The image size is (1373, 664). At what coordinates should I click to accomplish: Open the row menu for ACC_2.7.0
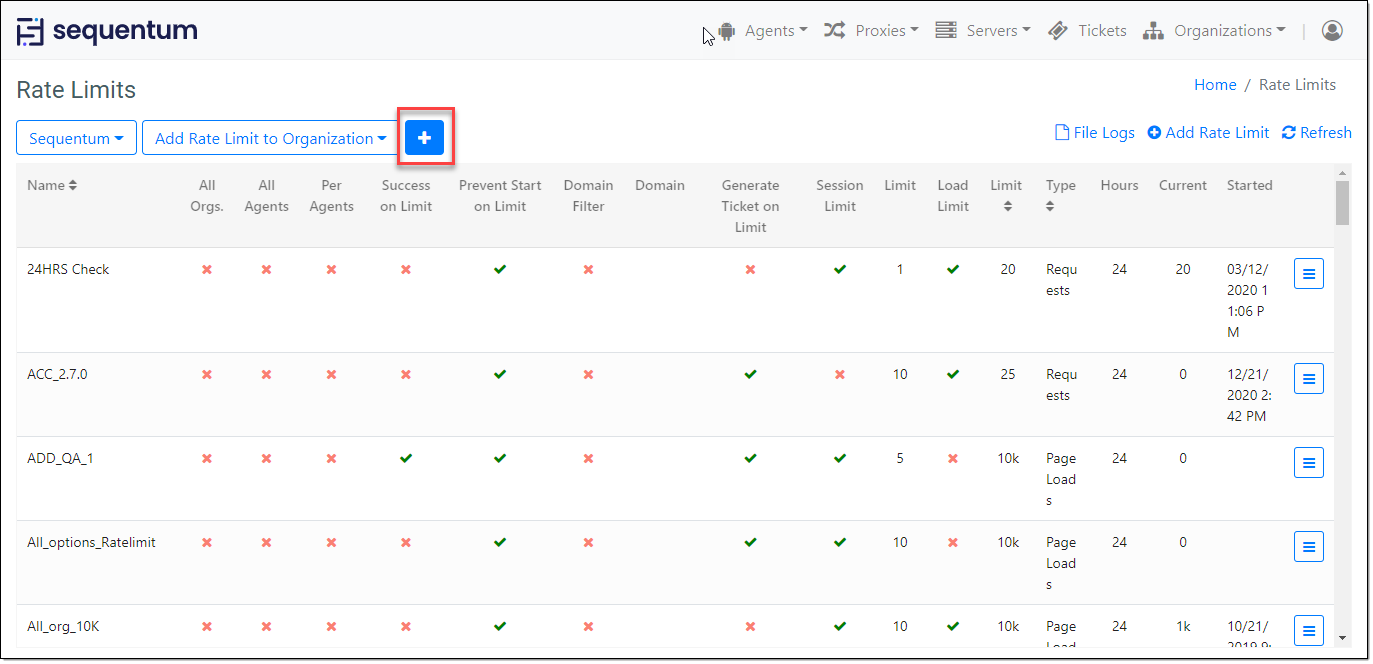pos(1308,378)
